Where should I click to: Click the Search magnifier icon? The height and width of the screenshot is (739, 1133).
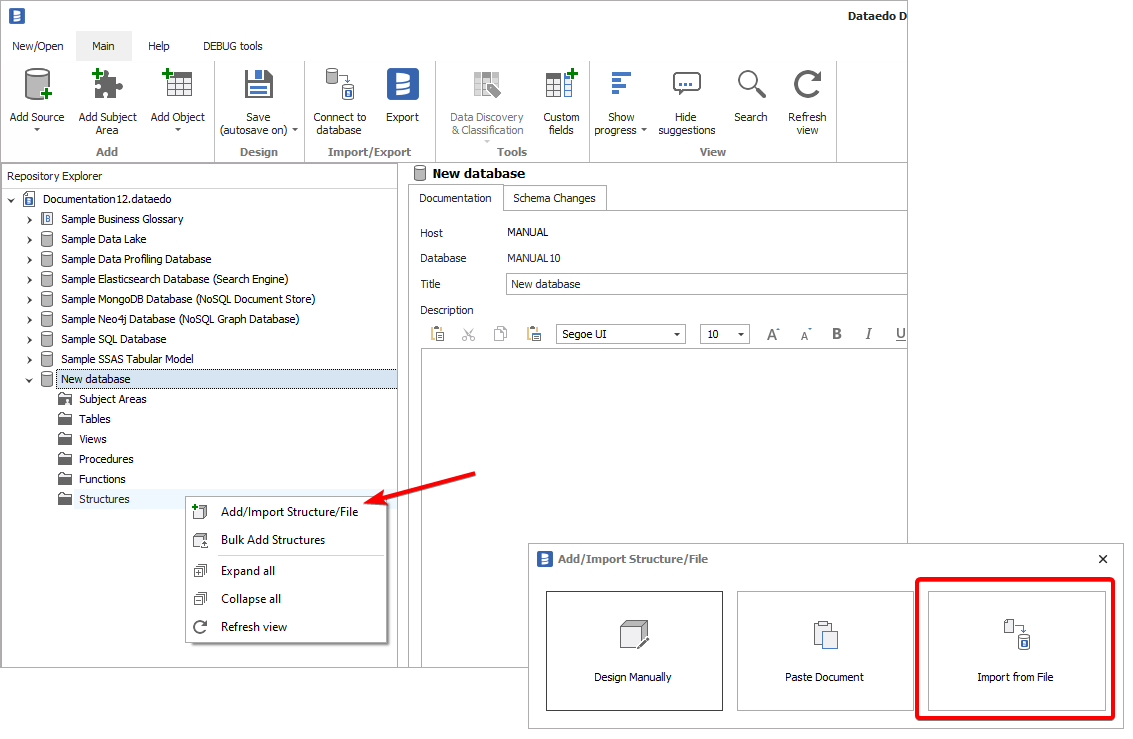pyautogui.click(x=750, y=86)
